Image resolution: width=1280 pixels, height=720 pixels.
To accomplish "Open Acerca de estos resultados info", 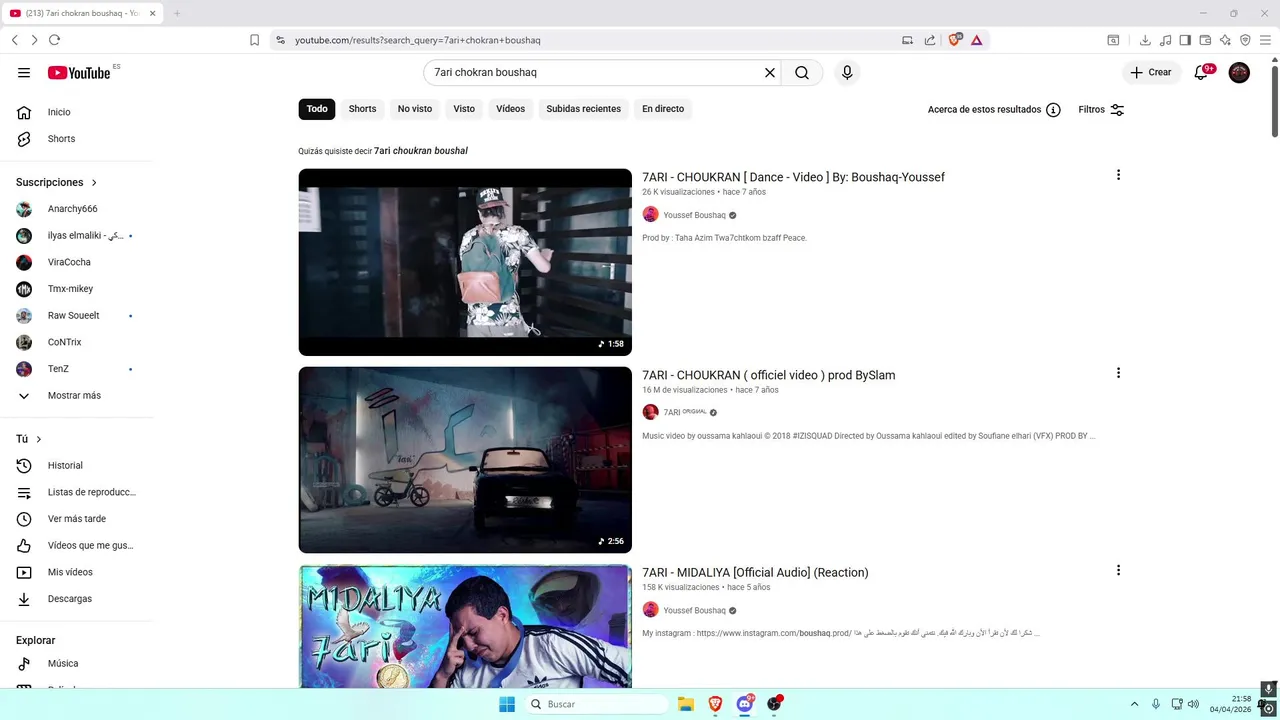I will coord(994,110).
